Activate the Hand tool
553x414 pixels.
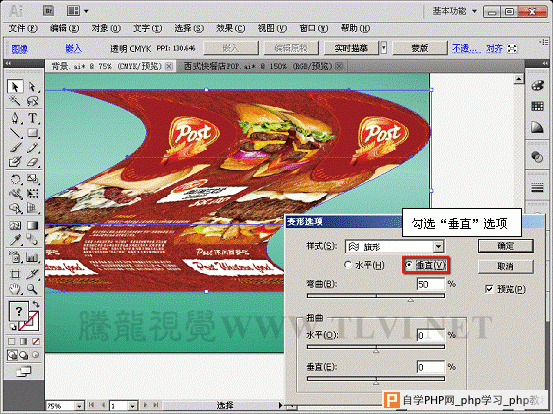pyautogui.click(x=15, y=290)
